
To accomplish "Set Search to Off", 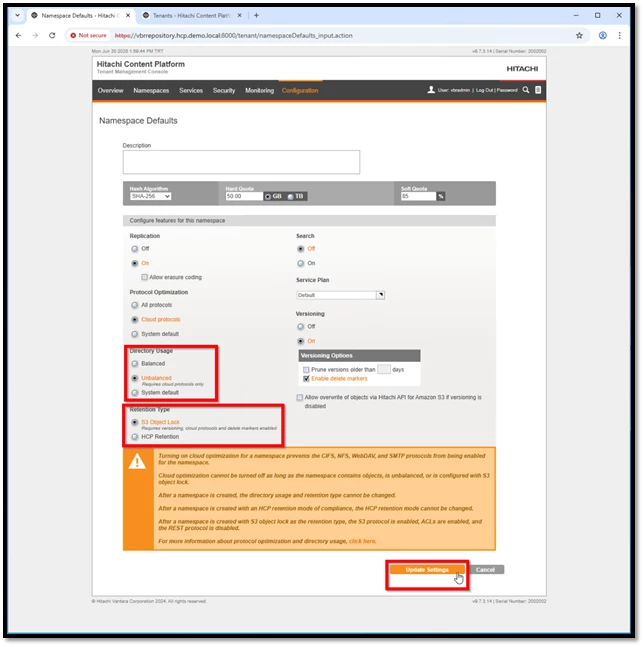I will [x=301, y=249].
